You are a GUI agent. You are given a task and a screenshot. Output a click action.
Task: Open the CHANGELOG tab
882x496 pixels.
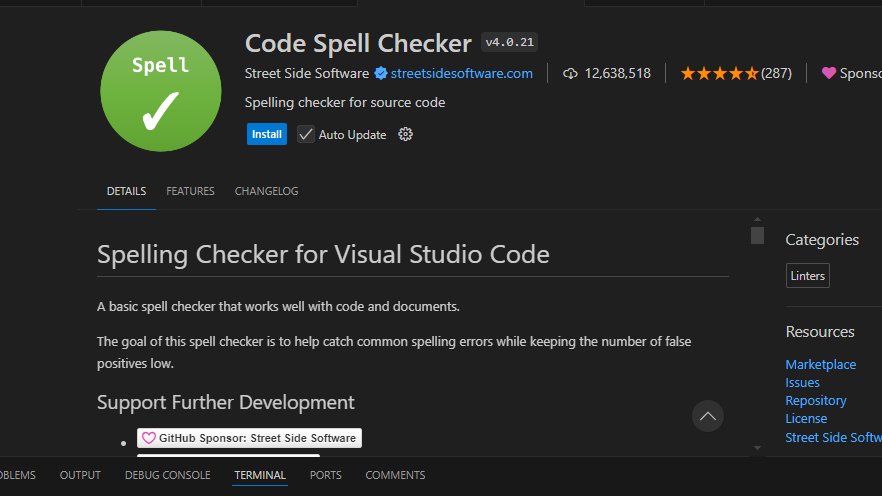click(267, 191)
